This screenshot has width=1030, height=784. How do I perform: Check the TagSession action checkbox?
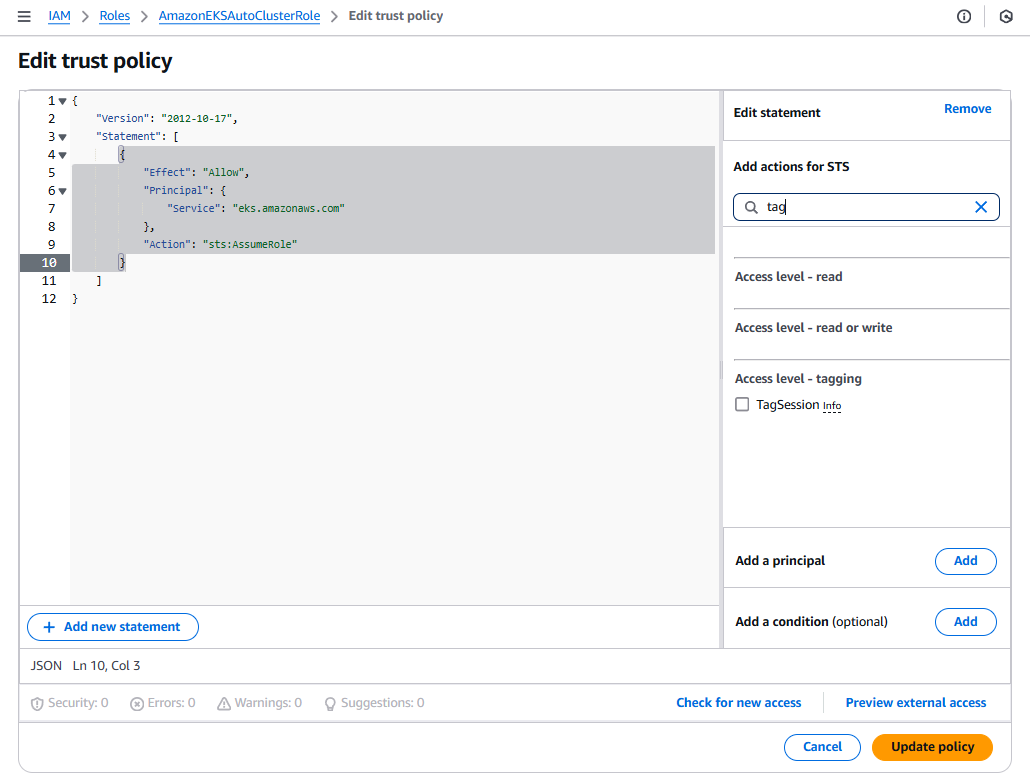click(x=742, y=404)
